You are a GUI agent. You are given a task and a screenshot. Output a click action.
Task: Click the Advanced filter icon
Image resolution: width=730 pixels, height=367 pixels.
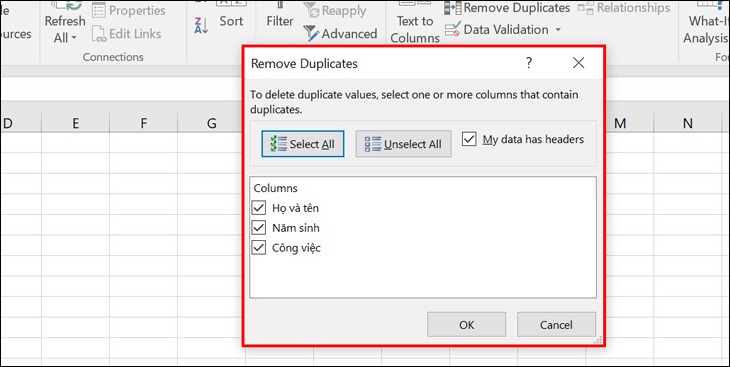311,34
